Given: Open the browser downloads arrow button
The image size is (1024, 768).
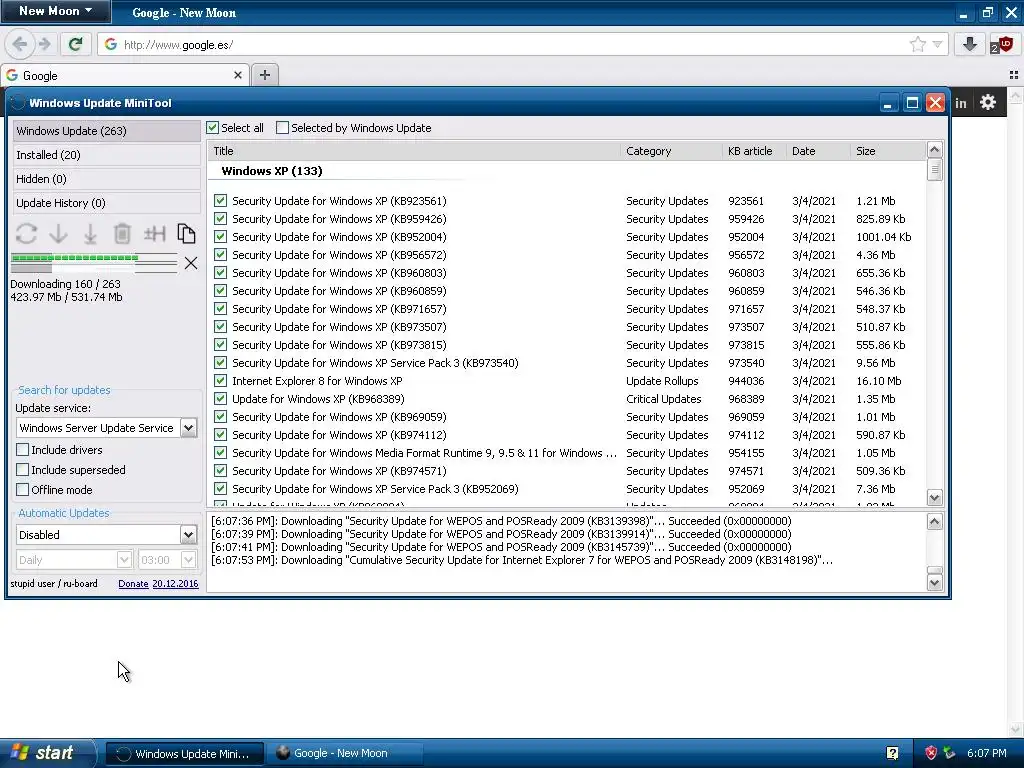Looking at the screenshot, I should [970, 44].
